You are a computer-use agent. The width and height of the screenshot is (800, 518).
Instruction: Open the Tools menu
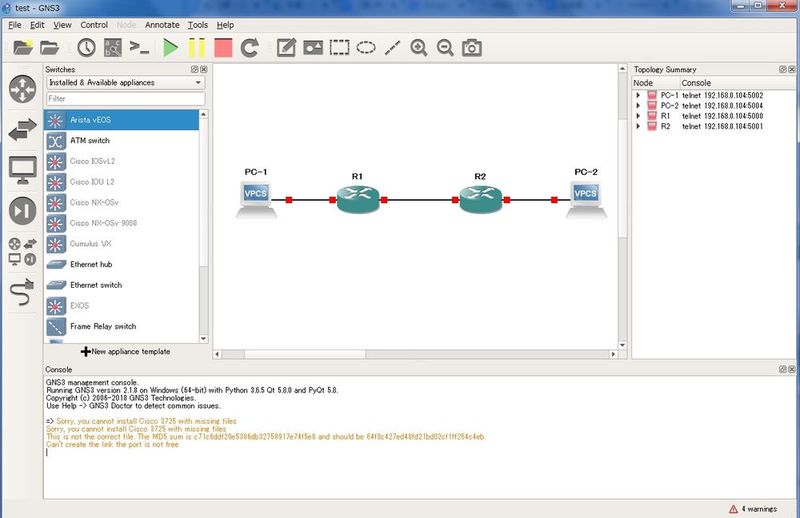198,24
